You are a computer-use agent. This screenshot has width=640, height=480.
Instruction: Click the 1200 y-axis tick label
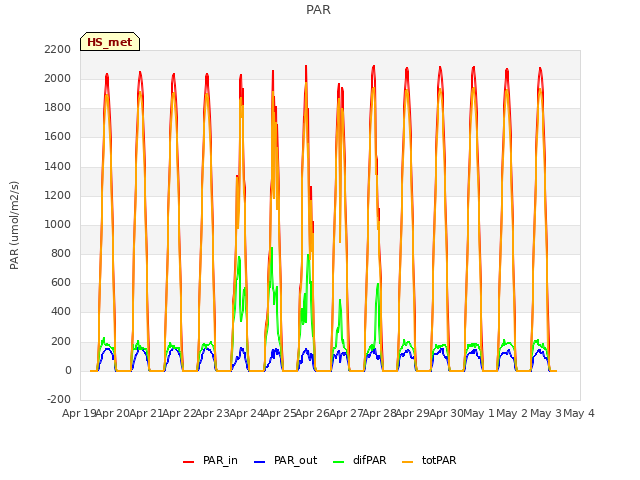(x=58, y=195)
